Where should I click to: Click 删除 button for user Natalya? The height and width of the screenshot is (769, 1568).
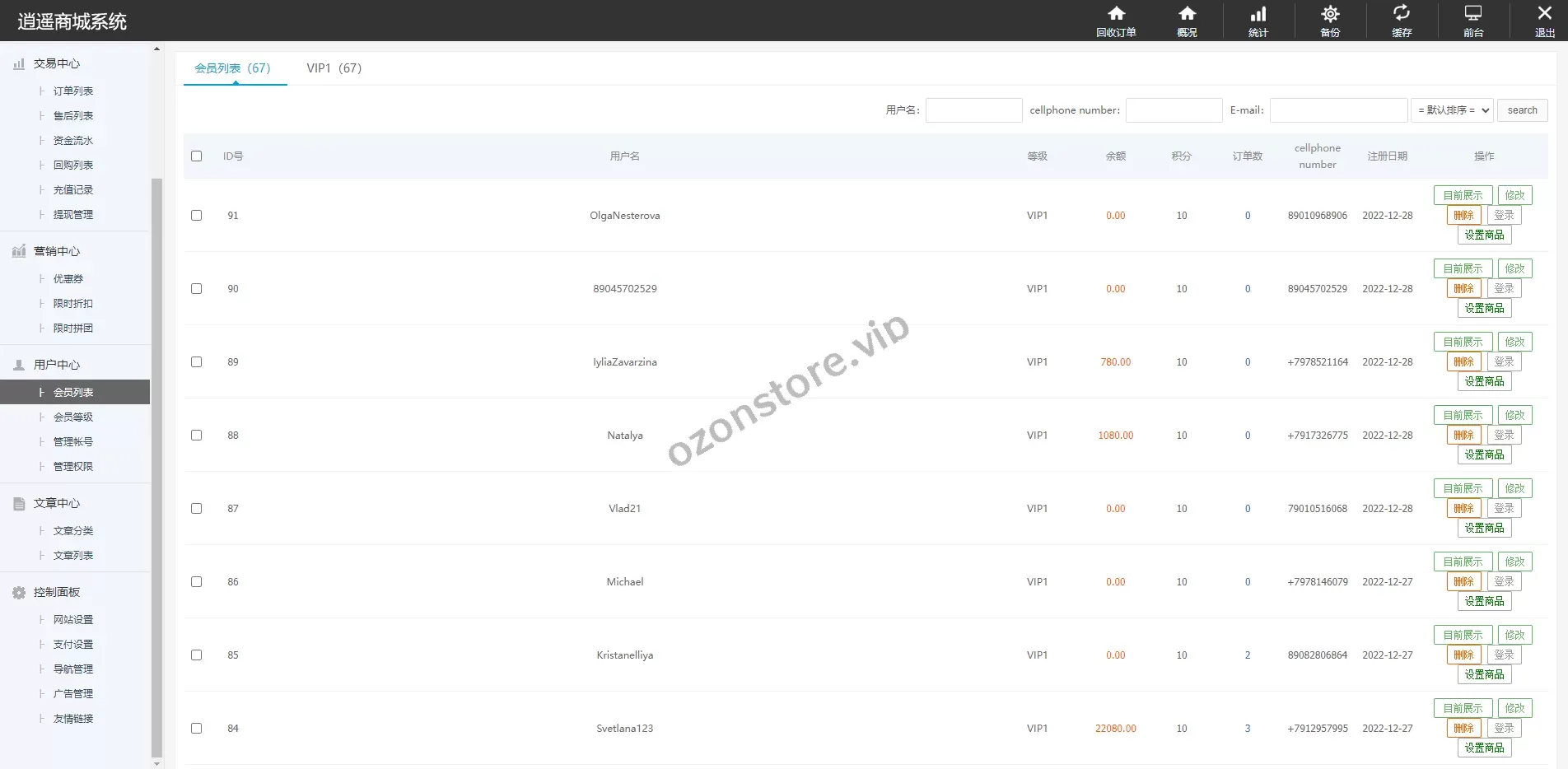[x=1463, y=436]
